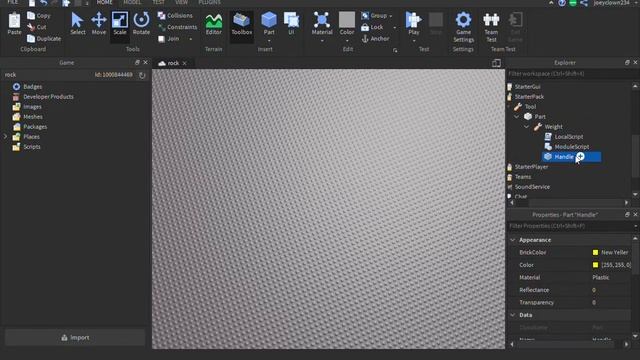Viewport: 640px width, 360px height.
Task: Click the Color property yellow swatch
Action: point(595,265)
